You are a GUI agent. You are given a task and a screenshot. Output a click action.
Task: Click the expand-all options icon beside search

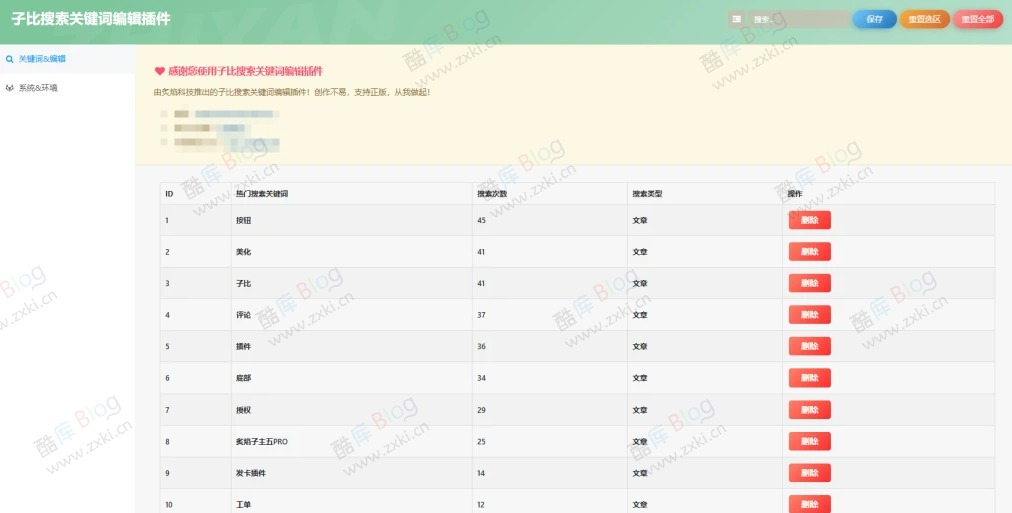(x=736, y=19)
